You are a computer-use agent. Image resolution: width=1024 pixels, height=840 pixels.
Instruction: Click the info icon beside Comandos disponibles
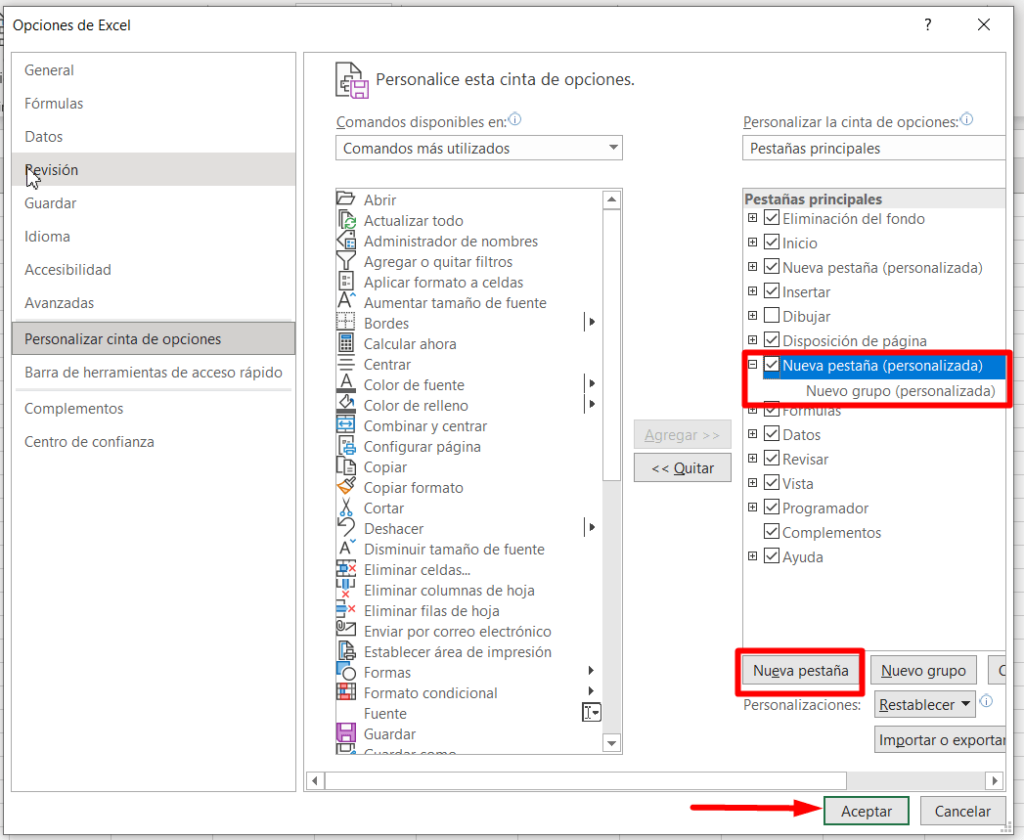click(514, 118)
